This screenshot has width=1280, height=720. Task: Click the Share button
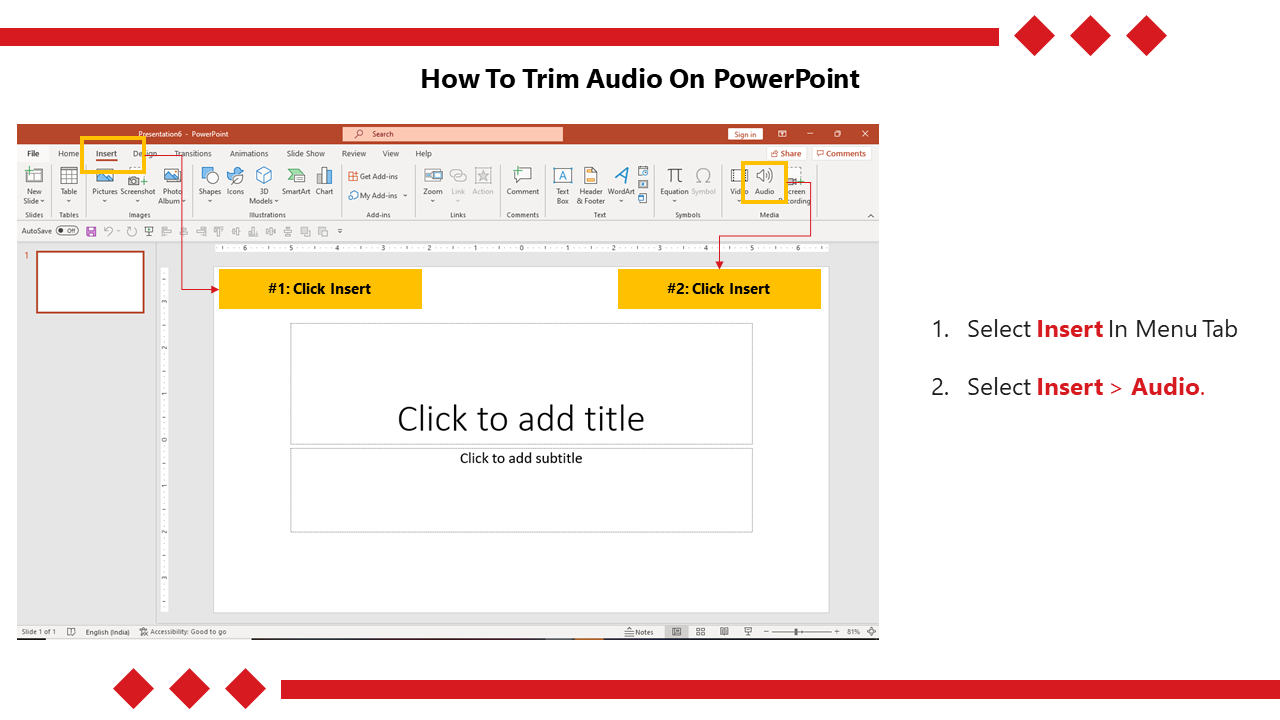786,154
